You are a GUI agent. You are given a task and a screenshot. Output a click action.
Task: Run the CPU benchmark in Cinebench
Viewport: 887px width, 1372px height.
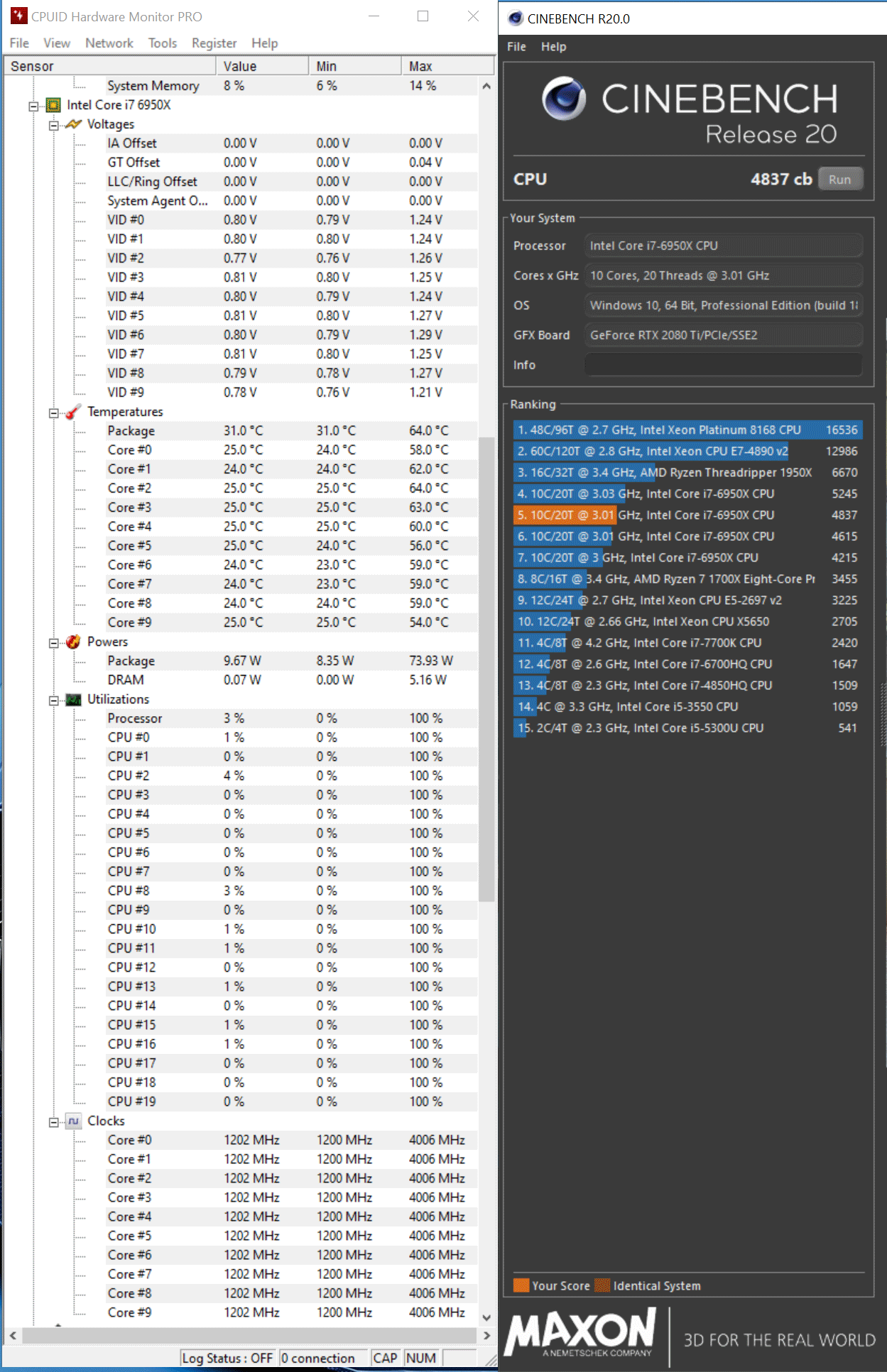click(840, 180)
